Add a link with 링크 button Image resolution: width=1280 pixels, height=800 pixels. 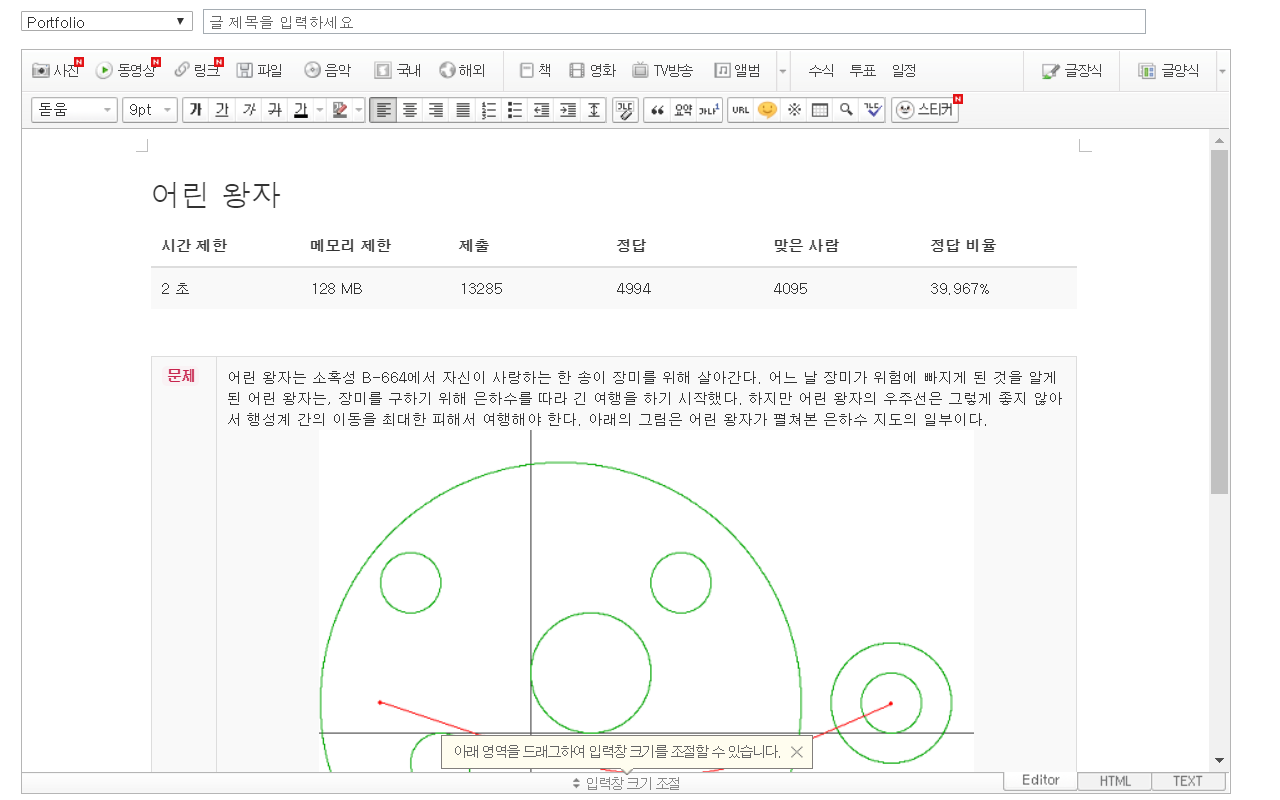[196, 71]
